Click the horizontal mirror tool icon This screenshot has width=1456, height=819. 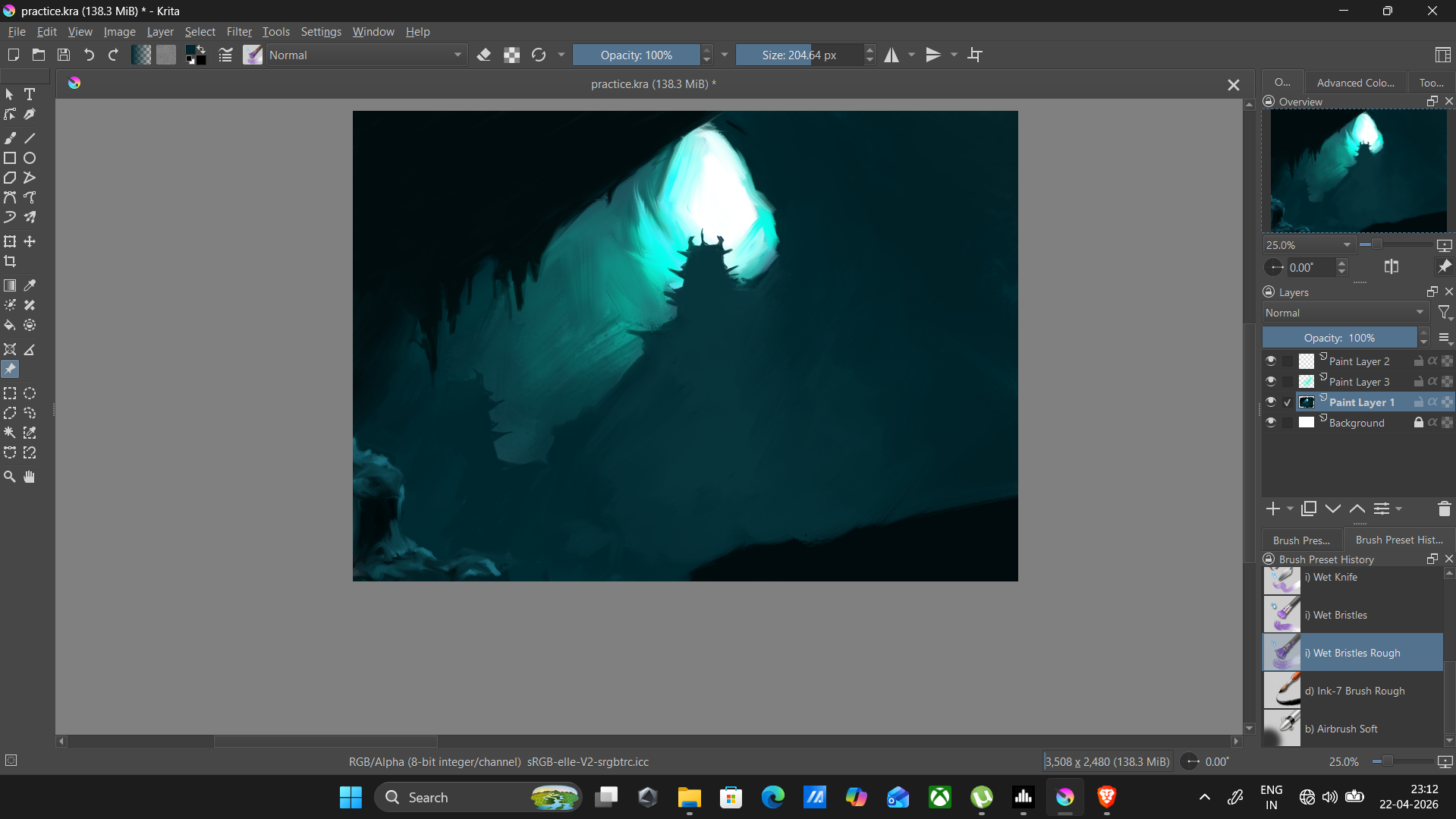892,55
